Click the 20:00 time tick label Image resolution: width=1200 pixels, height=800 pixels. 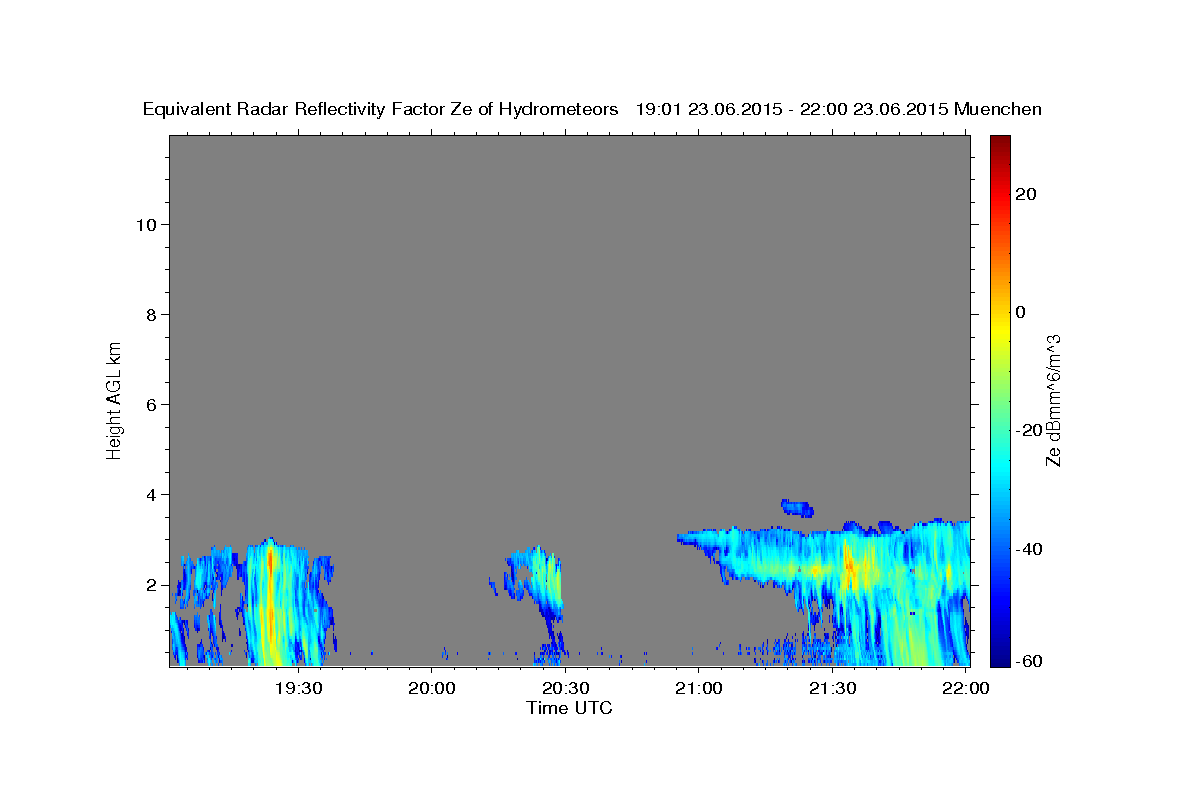tap(433, 688)
